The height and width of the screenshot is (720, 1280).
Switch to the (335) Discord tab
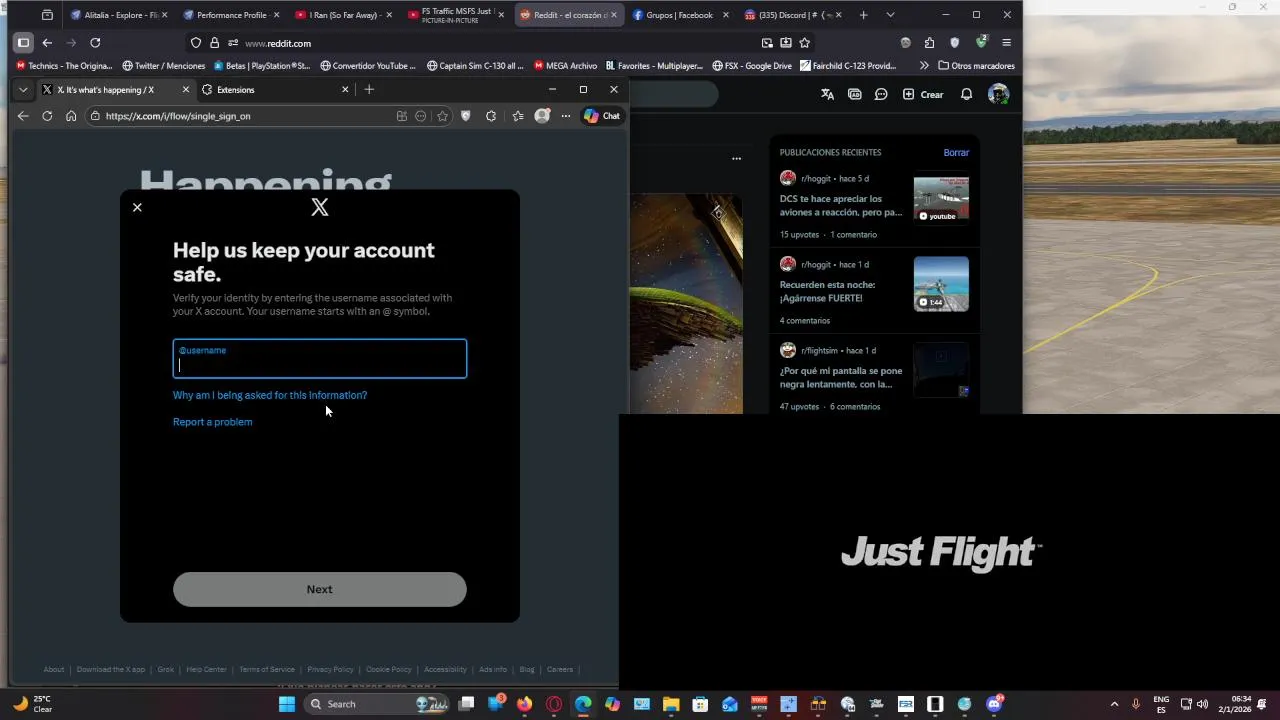click(793, 15)
